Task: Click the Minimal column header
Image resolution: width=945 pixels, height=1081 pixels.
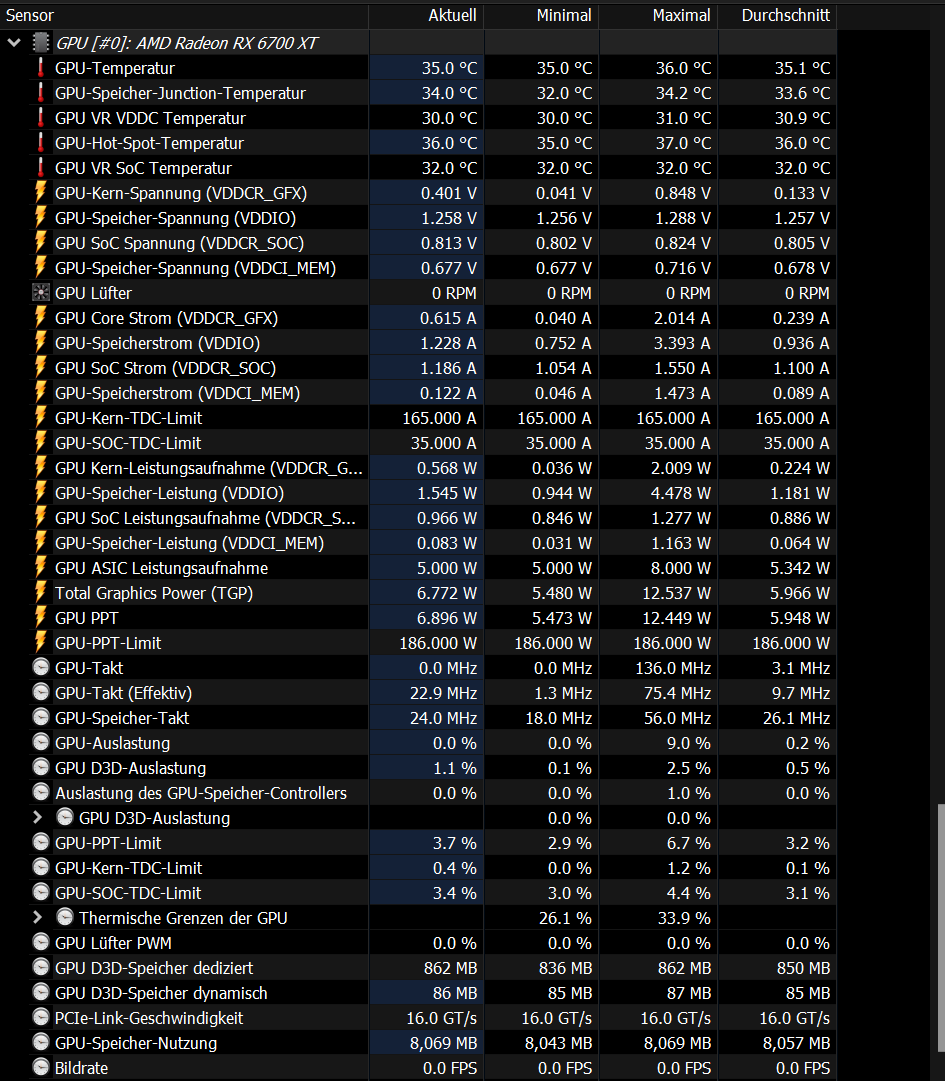Action: click(542, 15)
